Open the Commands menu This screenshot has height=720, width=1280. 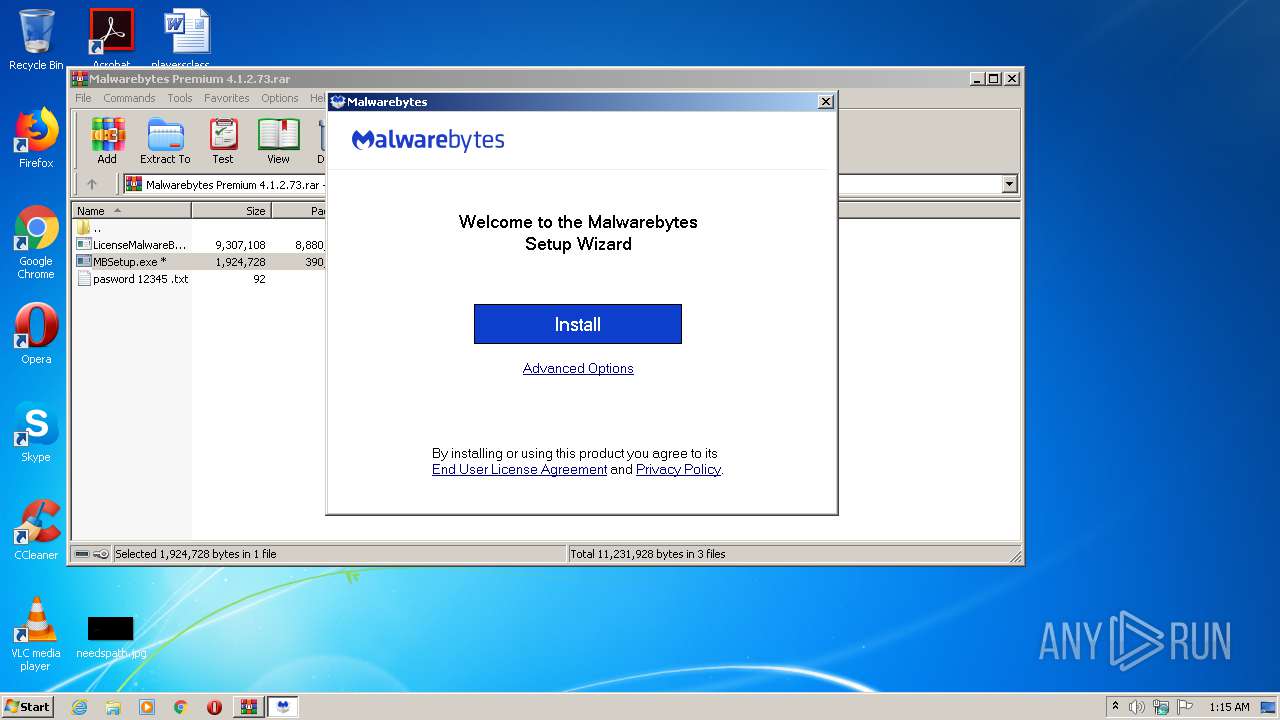pos(129,98)
